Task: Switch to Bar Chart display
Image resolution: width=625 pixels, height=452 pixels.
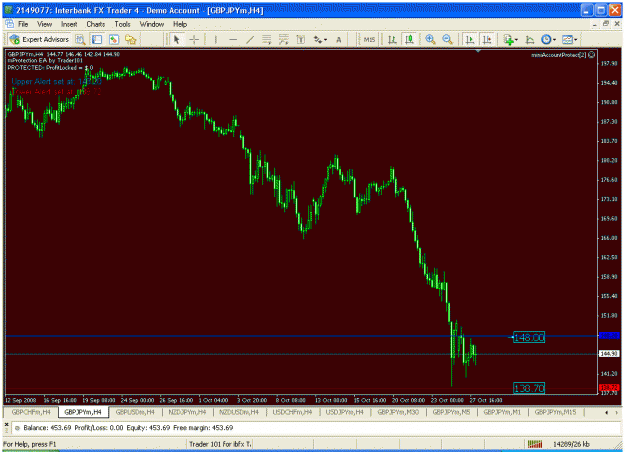Action: coord(392,39)
